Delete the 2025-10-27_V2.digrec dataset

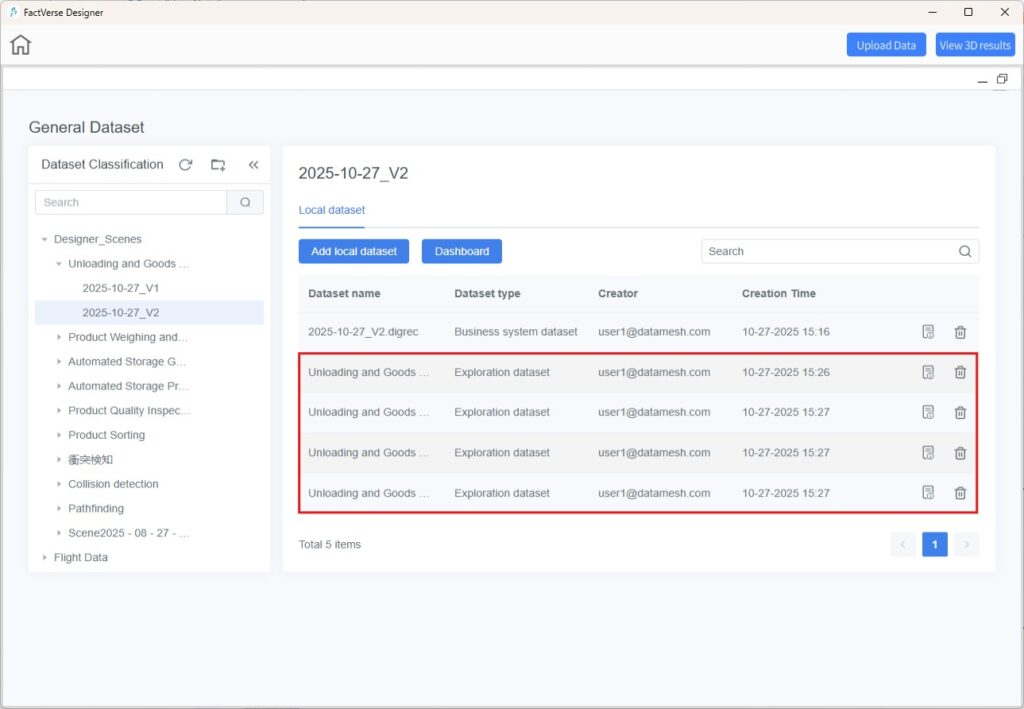point(960,332)
